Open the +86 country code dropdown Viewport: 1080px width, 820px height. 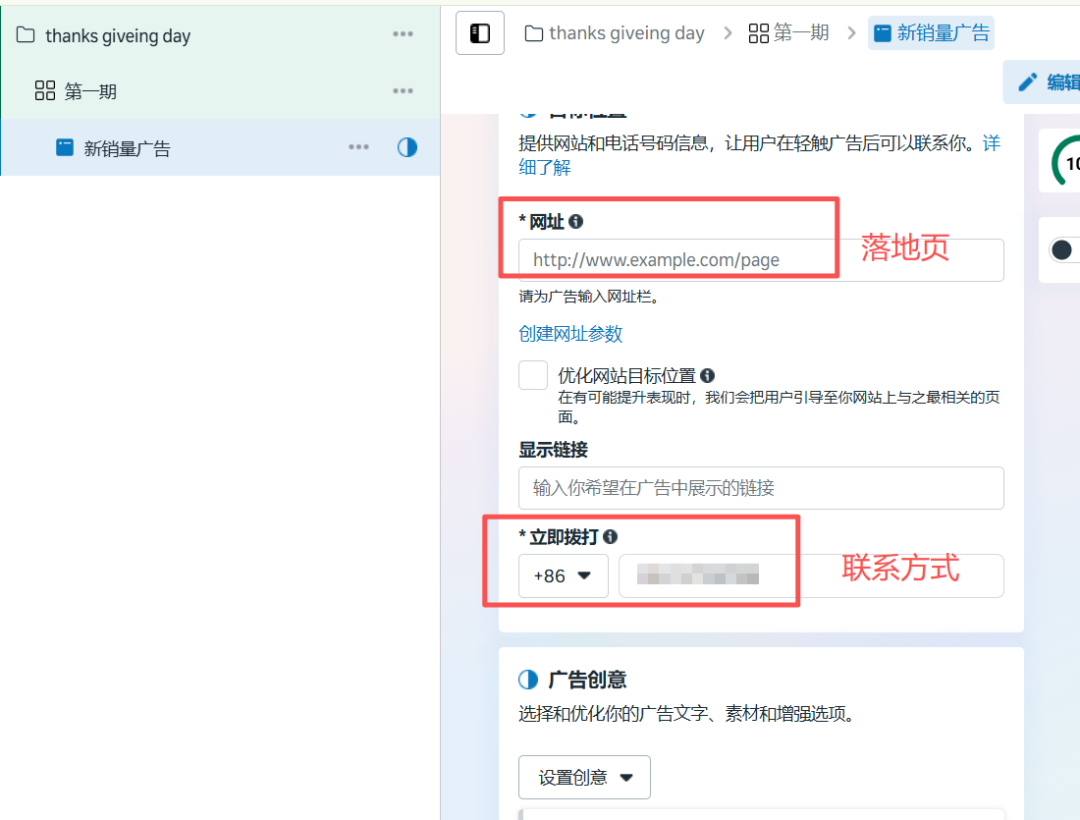click(563, 576)
